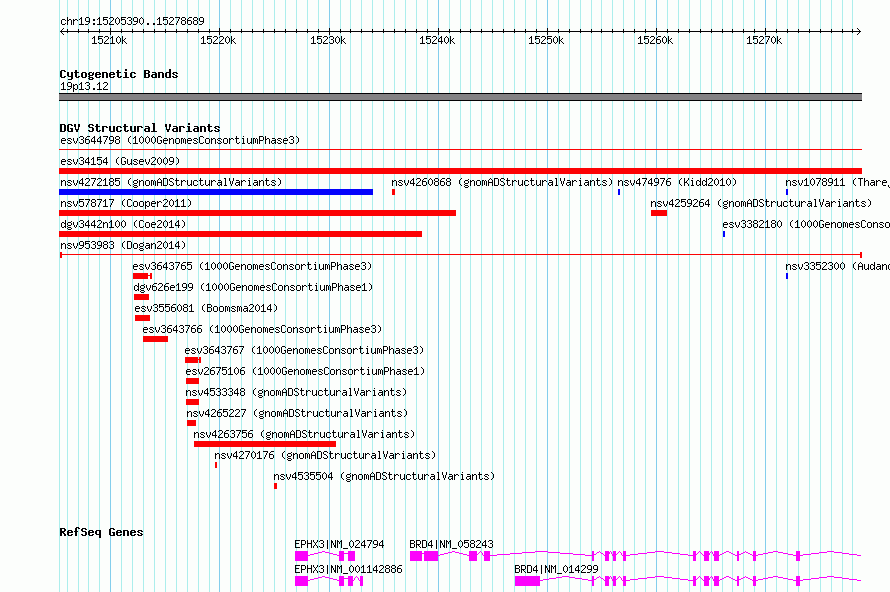This screenshot has height=592, width=890.
Task: Click the RefSeq Genes track heading
Action: [101, 532]
